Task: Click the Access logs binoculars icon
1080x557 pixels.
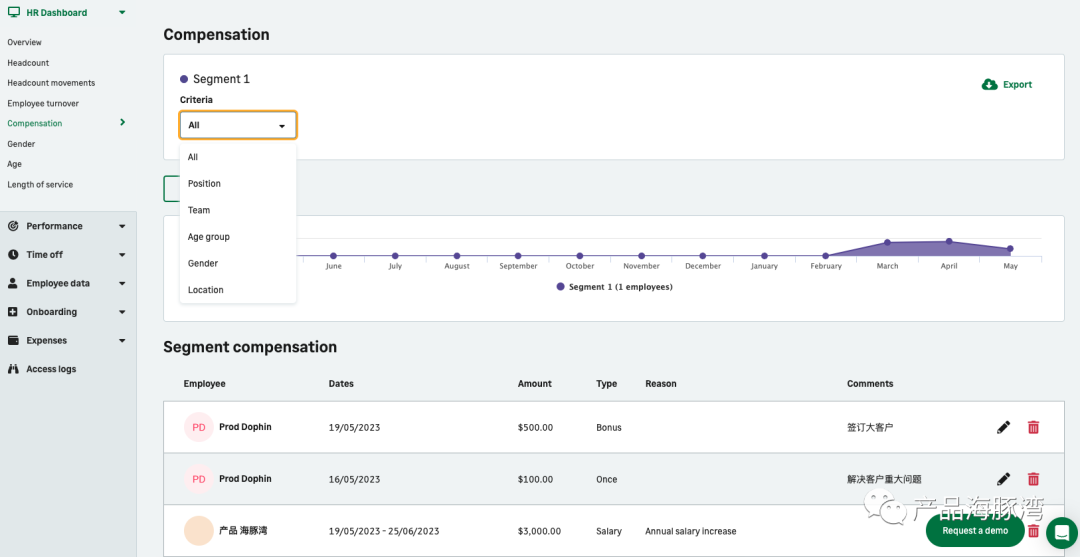Action: click(x=13, y=369)
